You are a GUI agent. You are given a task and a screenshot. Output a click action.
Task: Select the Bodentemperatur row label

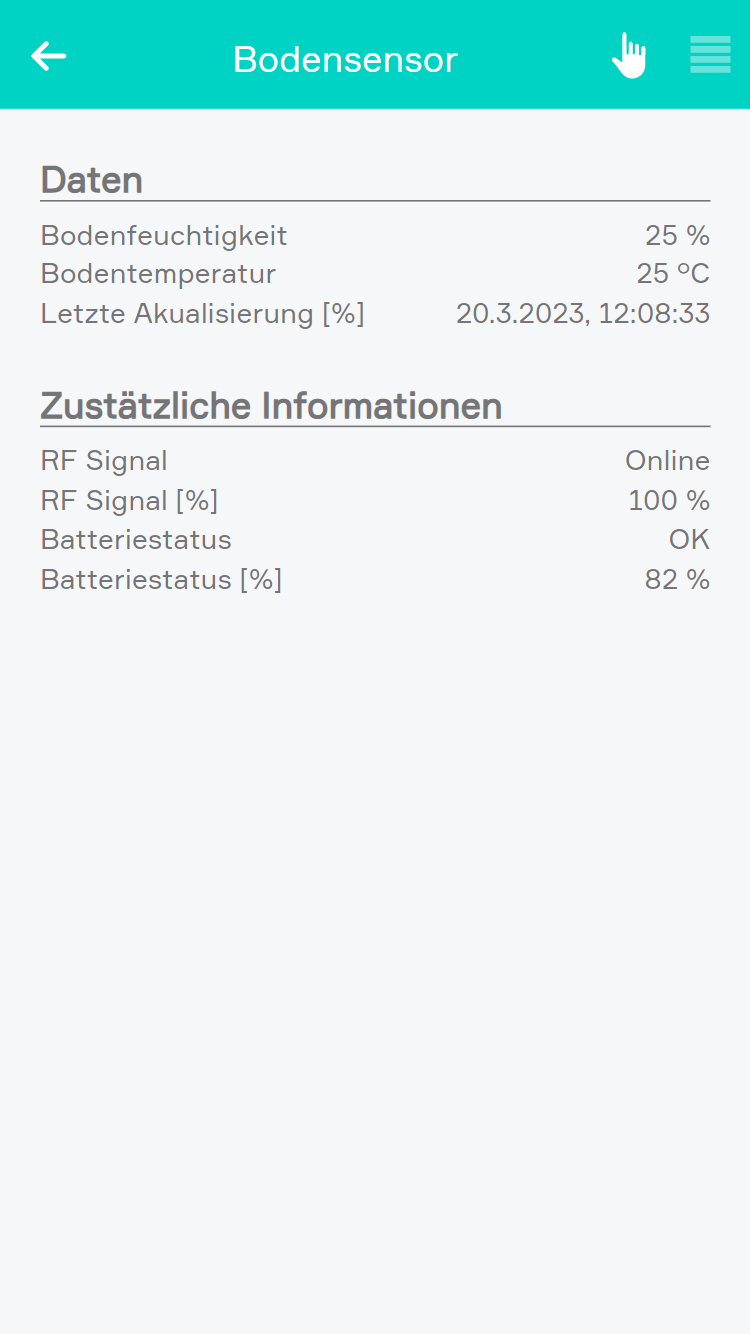(158, 274)
